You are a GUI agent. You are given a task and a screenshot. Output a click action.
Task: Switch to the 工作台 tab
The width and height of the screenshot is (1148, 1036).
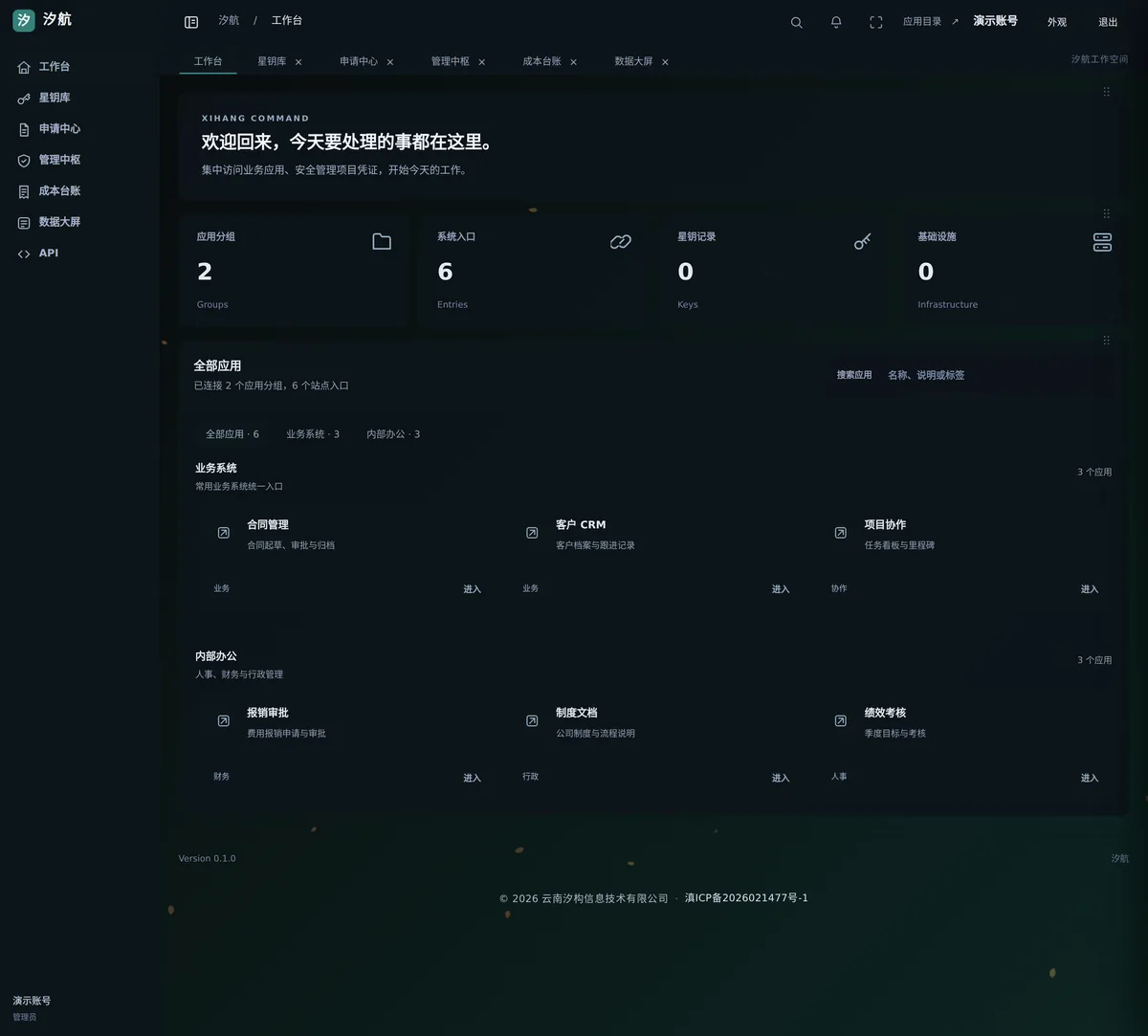click(x=208, y=61)
